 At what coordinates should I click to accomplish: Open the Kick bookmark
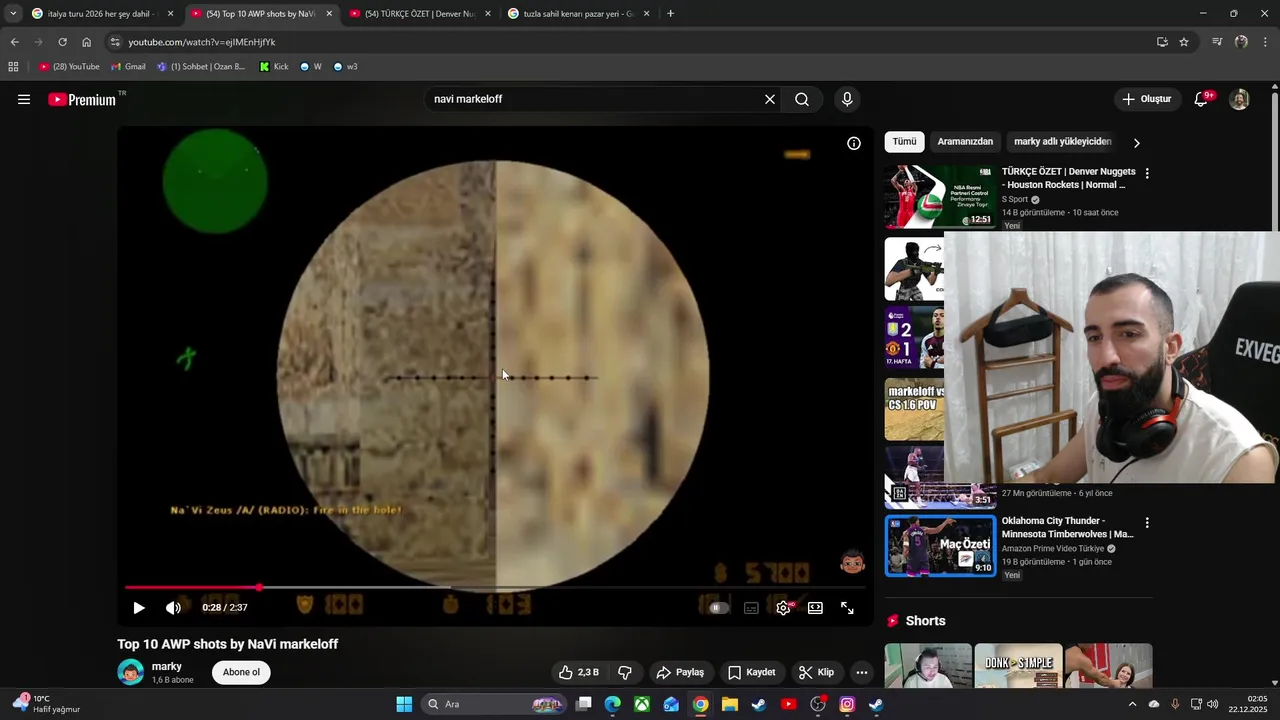point(274,67)
